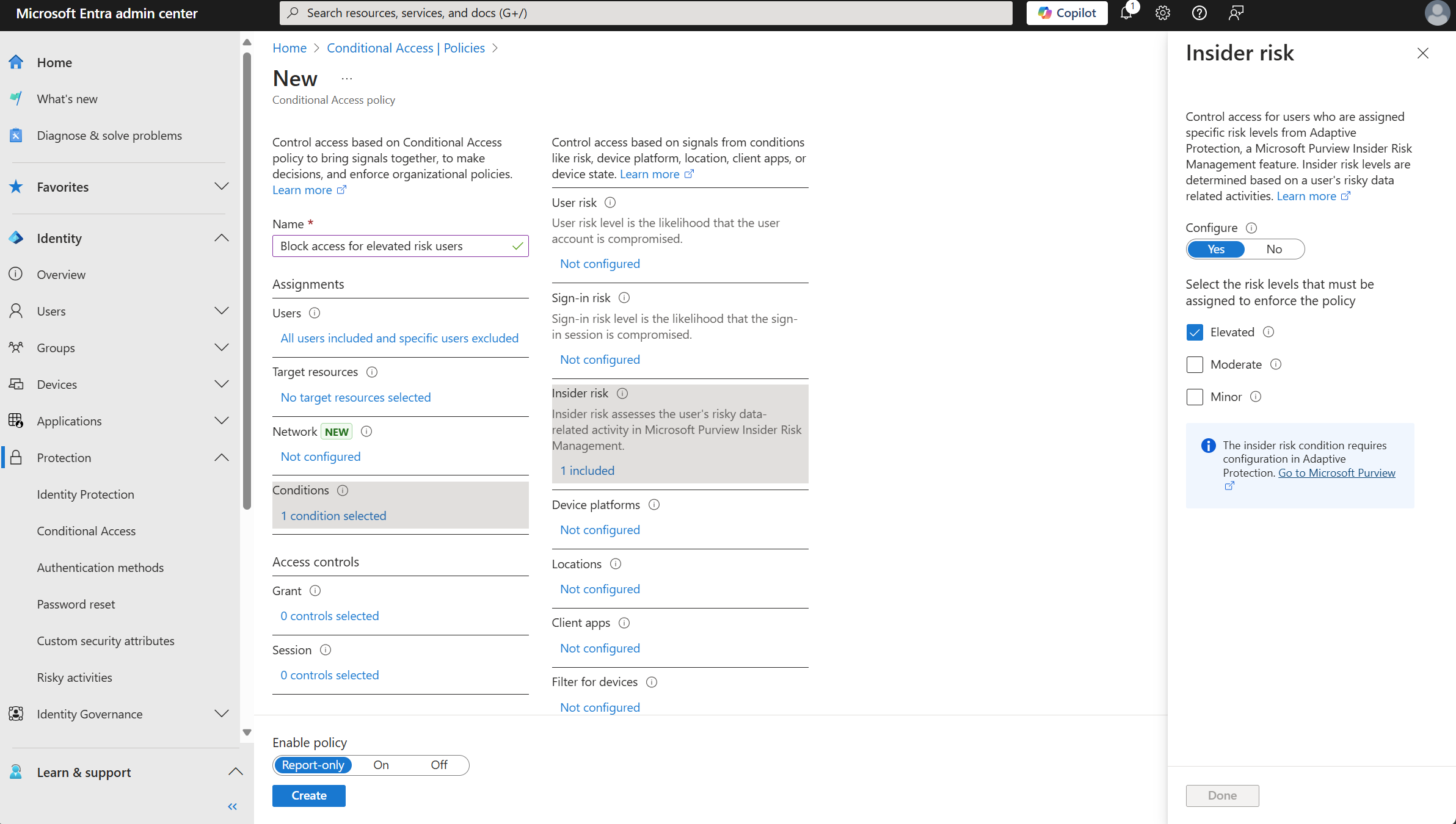This screenshot has height=824, width=1456.
Task: Expand the Devices menu chevron
Action: click(x=222, y=385)
